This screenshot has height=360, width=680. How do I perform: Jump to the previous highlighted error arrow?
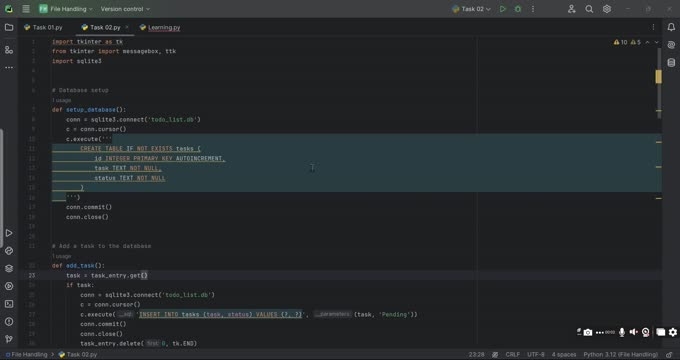point(647,42)
